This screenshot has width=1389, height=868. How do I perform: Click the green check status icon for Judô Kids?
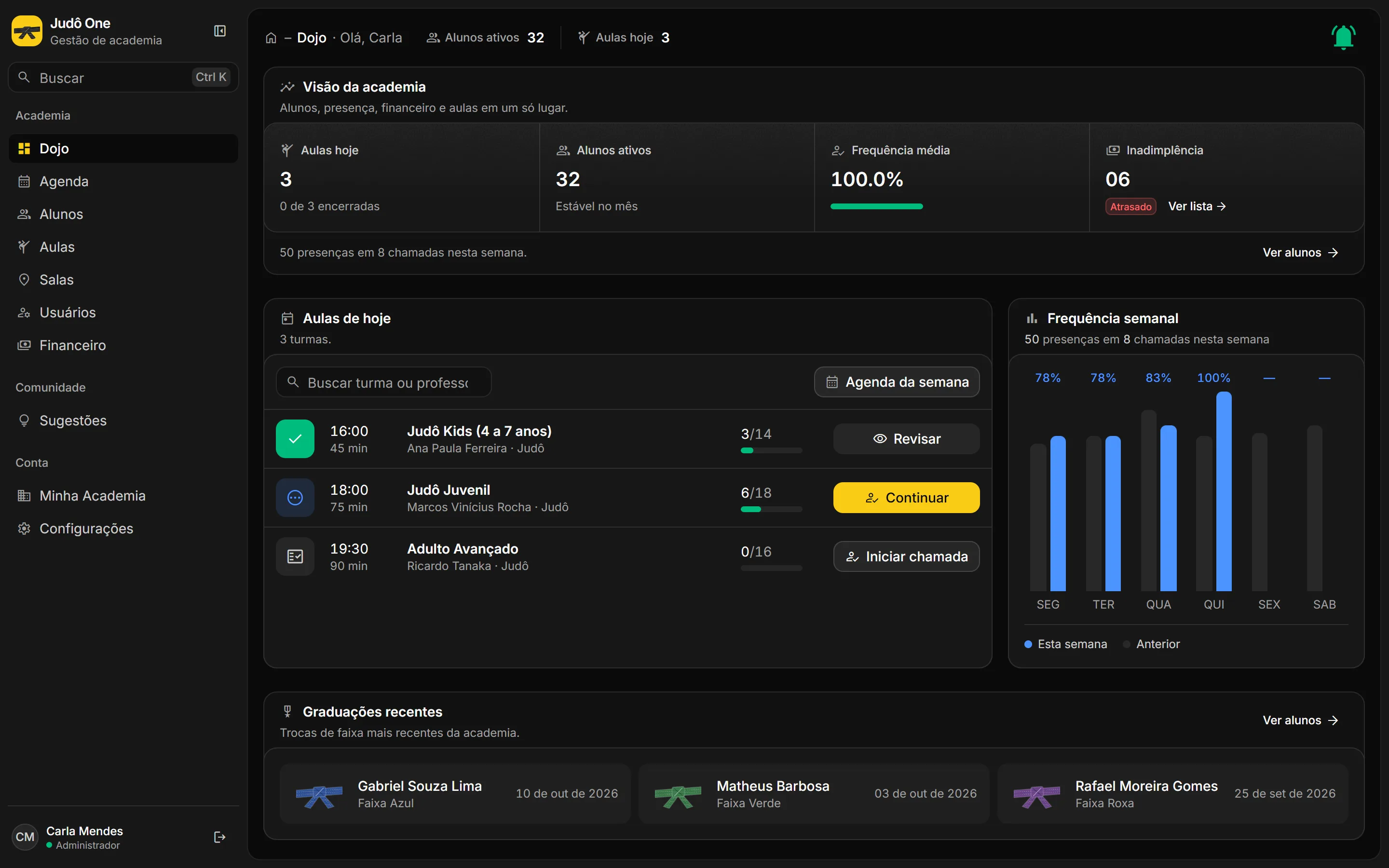click(x=295, y=439)
